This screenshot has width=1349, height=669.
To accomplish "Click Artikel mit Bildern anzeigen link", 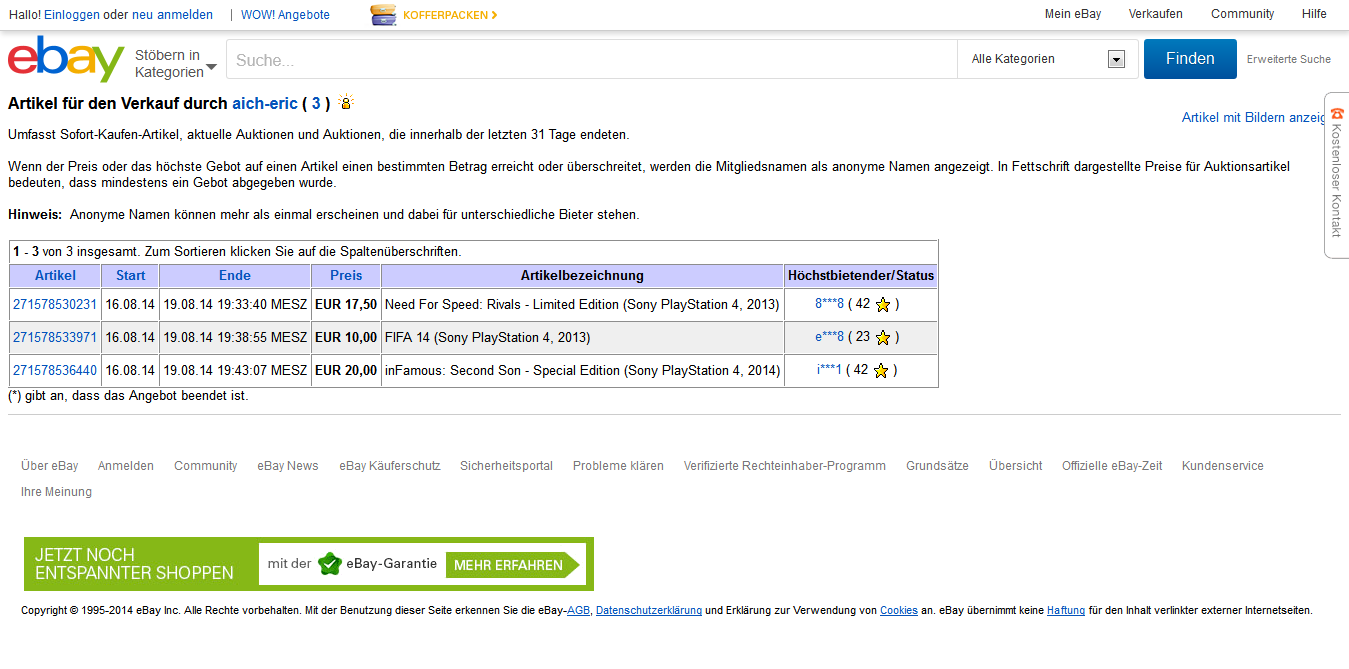I will click(1255, 117).
